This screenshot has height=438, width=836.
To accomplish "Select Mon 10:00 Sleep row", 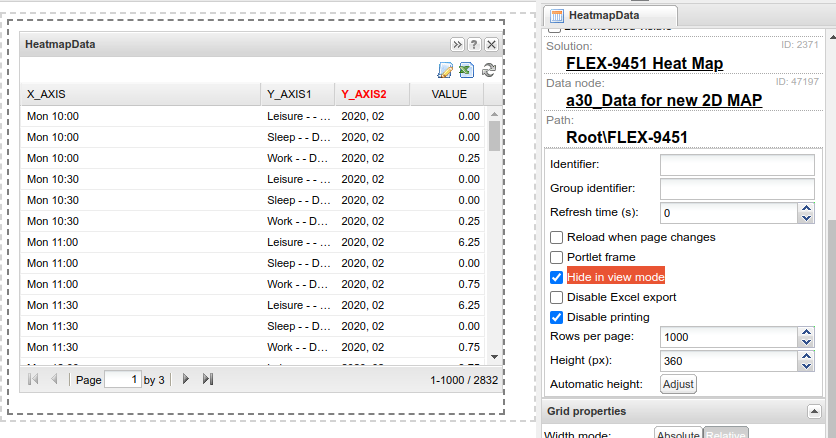I will pyautogui.click(x=252, y=137).
